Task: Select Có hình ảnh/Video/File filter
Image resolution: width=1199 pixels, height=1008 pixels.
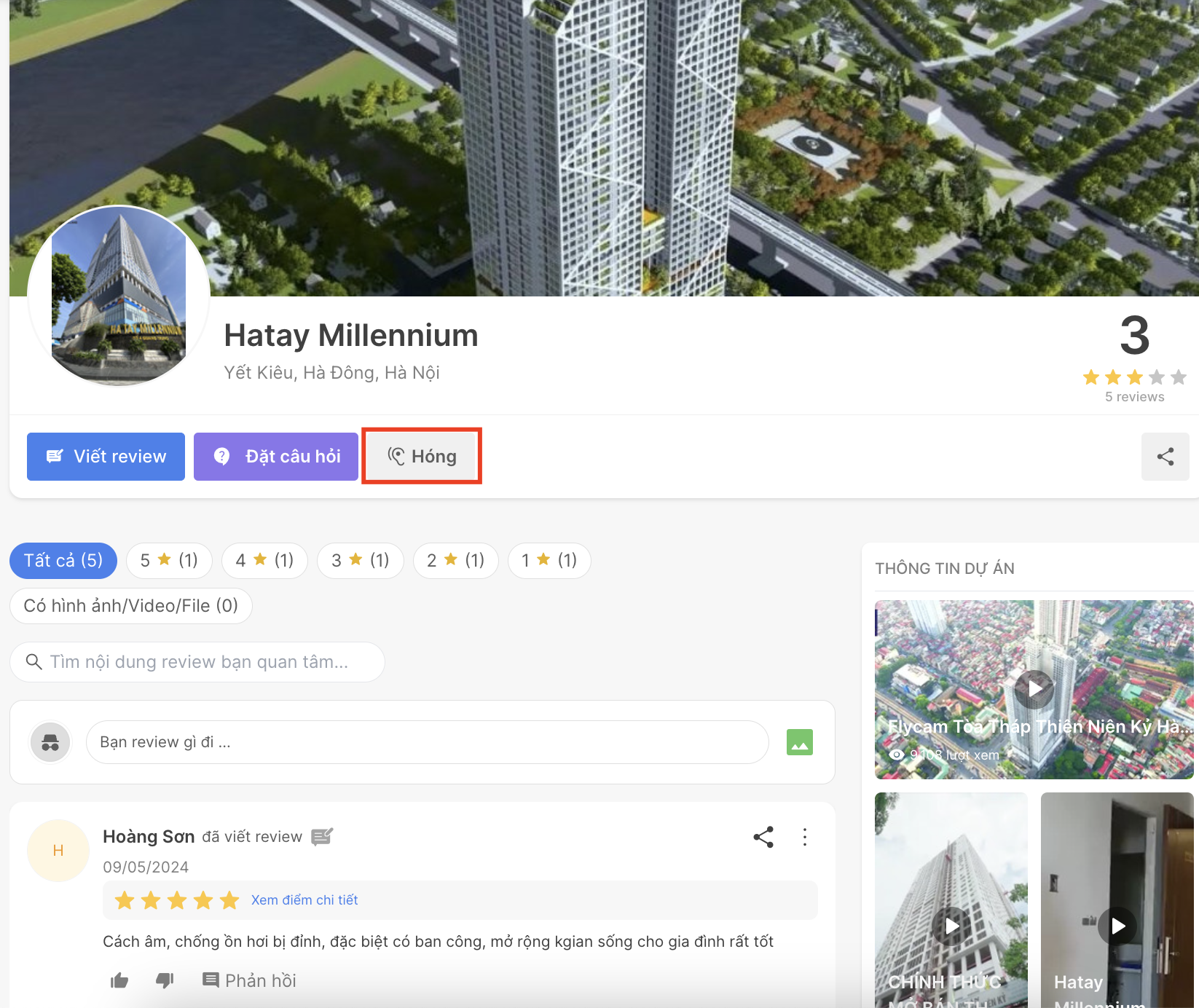Action: 131,606
